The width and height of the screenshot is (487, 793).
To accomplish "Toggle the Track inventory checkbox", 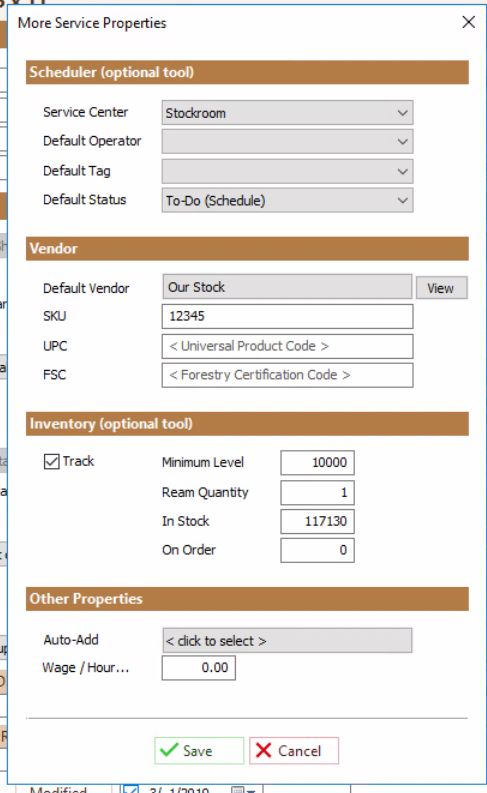I will tap(52, 461).
